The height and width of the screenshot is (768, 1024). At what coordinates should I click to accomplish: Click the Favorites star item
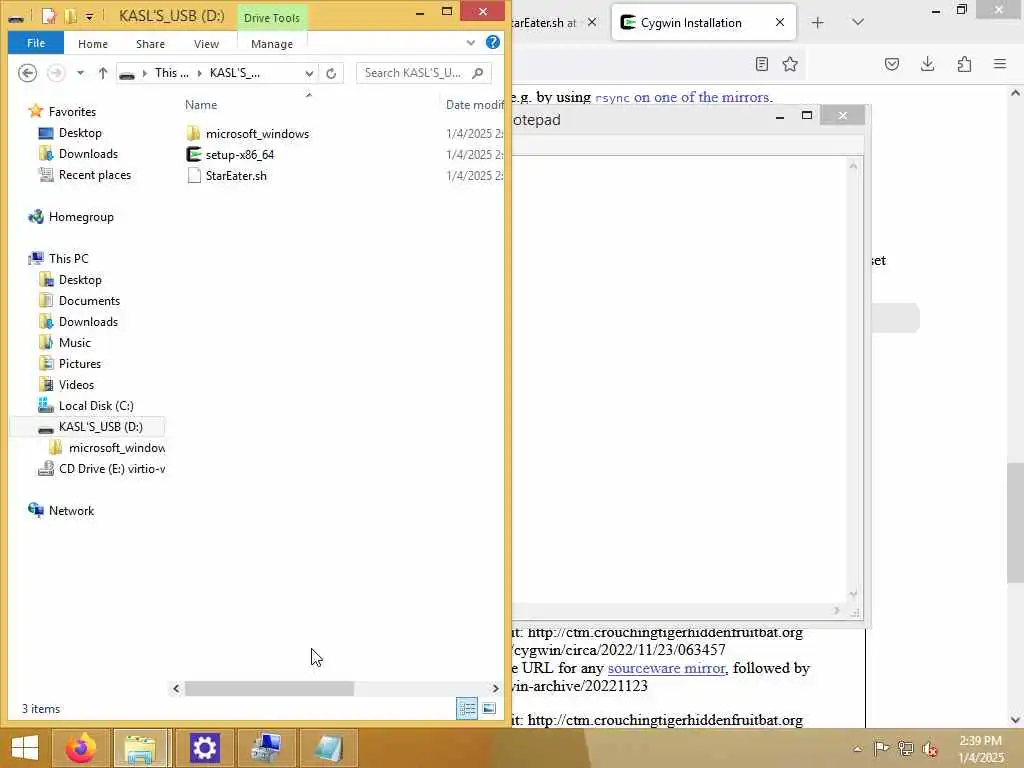click(x=62, y=112)
